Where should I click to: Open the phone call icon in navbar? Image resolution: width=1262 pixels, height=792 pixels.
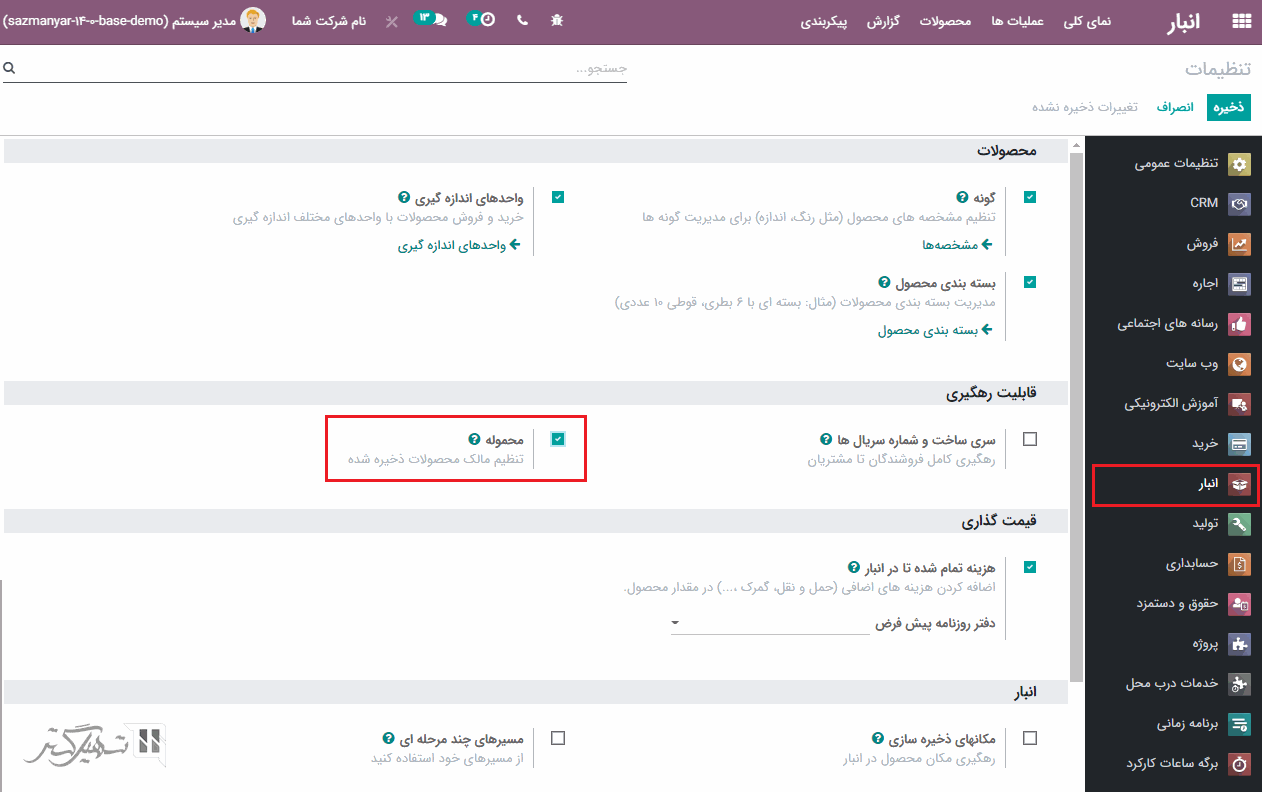tap(522, 20)
